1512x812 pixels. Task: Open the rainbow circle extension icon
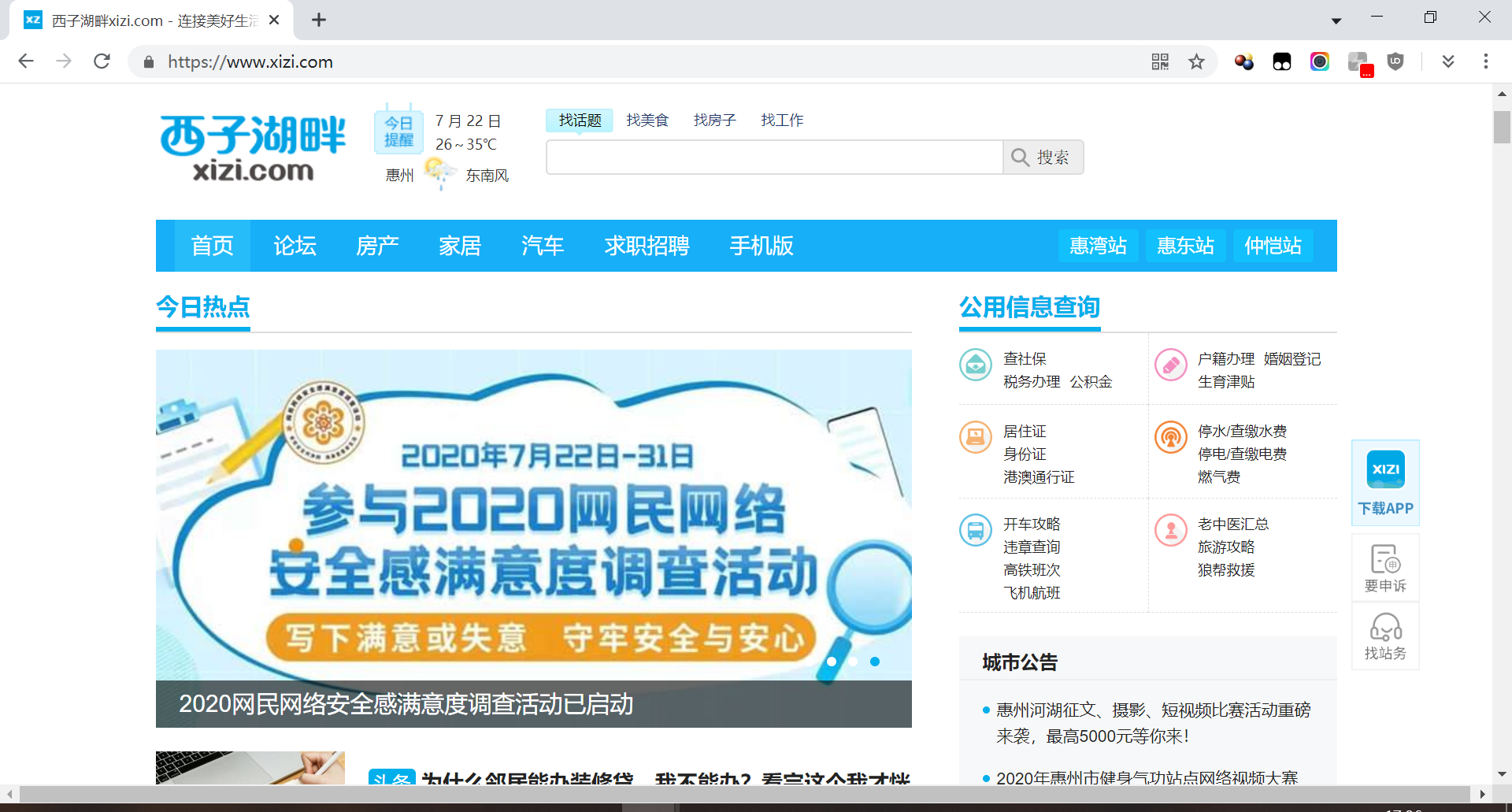point(1320,61)
